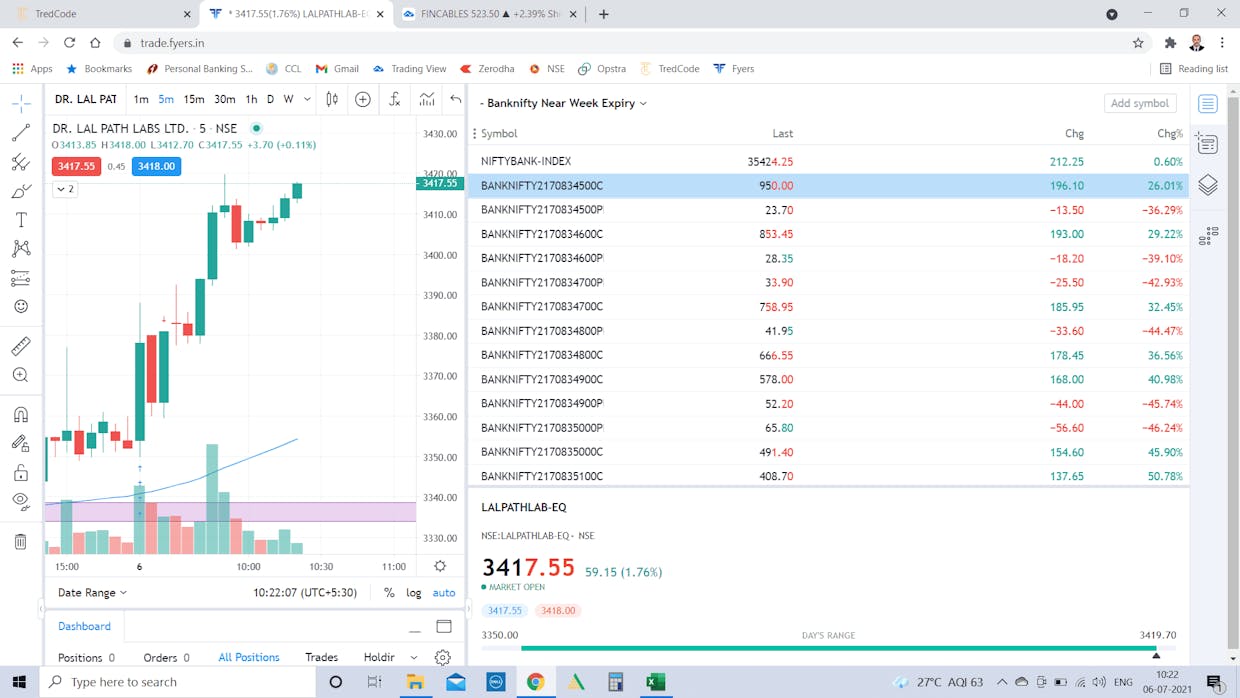Open the prediction and measurement tools
This screenshot has height=698, width=1240.
[x=21, y=278]
